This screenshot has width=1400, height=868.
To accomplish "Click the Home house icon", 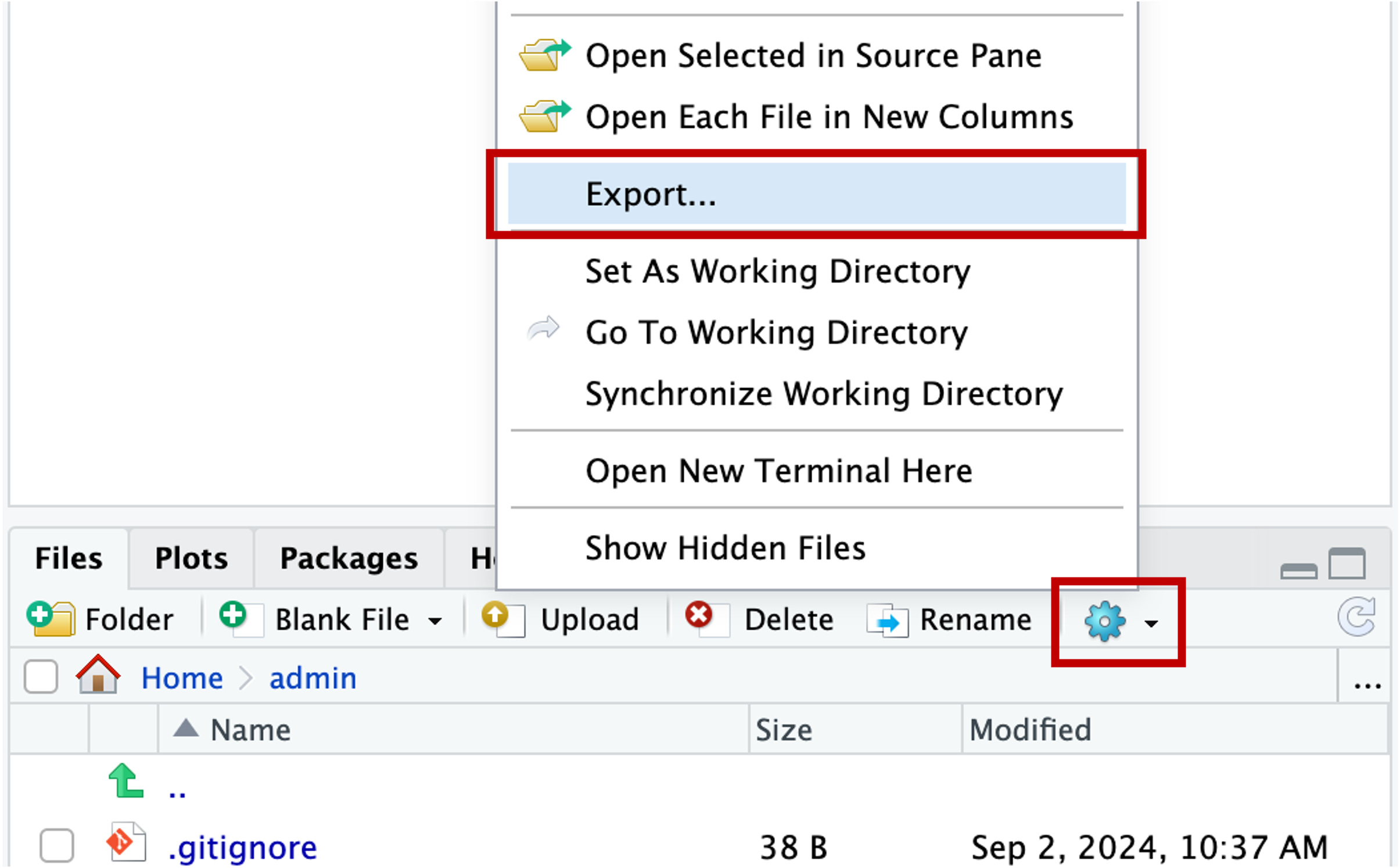I will [x=98, y=676].
